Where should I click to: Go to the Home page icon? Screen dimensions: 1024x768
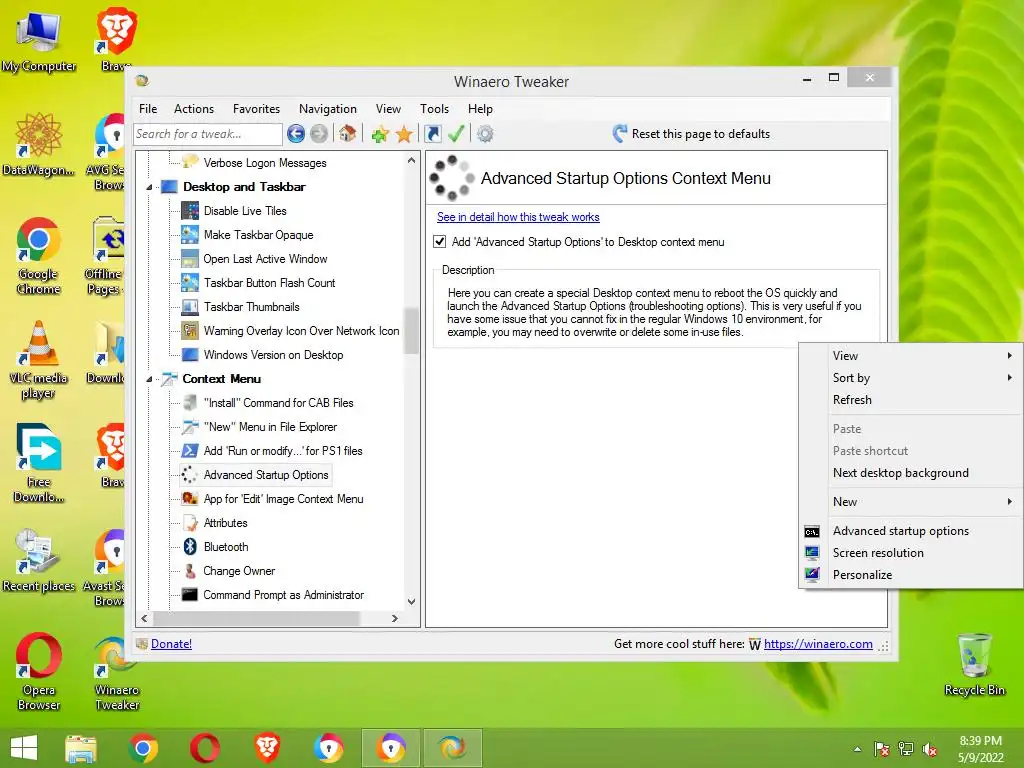tap(347, 134)
